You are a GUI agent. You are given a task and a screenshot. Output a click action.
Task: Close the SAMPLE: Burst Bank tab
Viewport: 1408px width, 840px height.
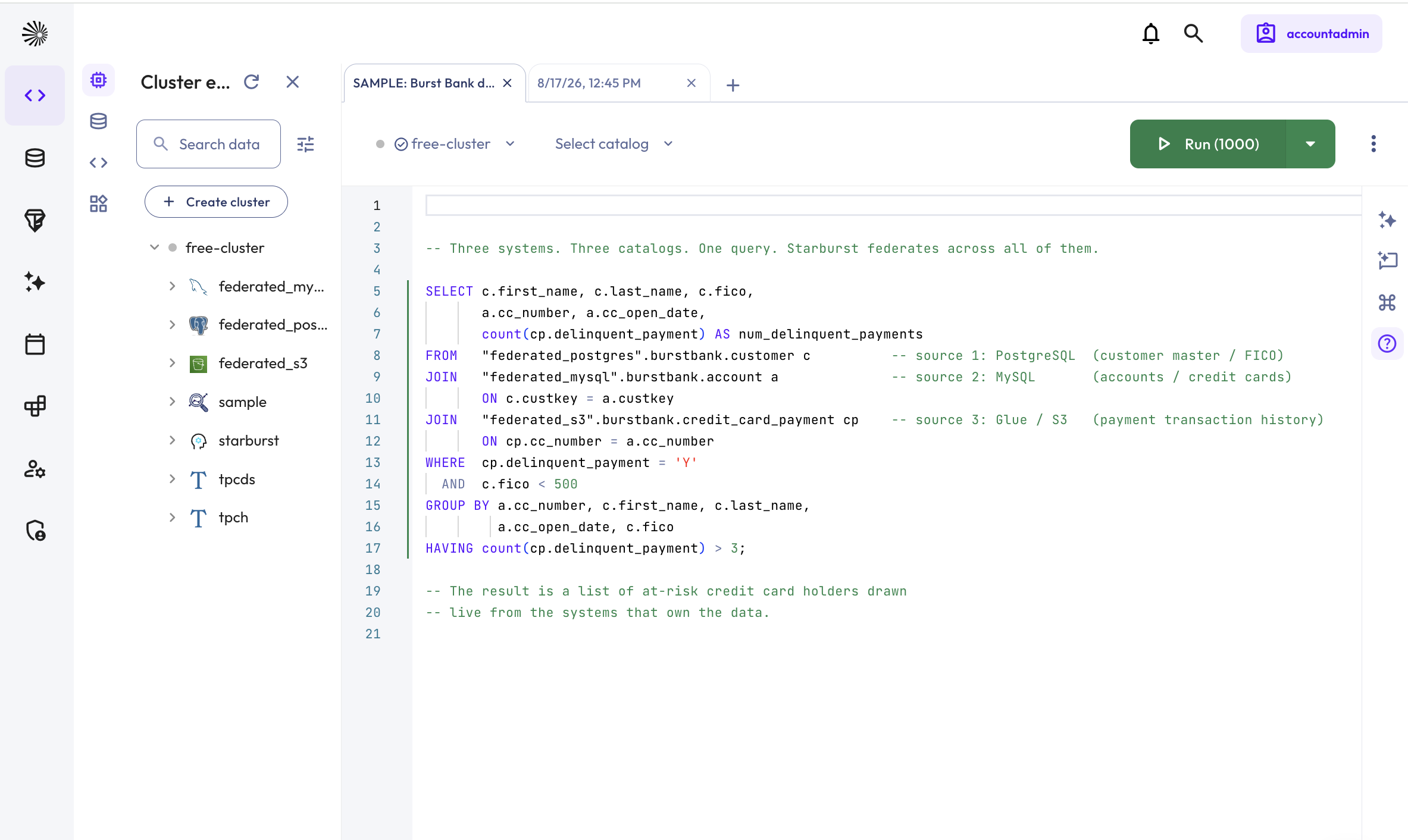pyautogui.click(x=508, y=83)
